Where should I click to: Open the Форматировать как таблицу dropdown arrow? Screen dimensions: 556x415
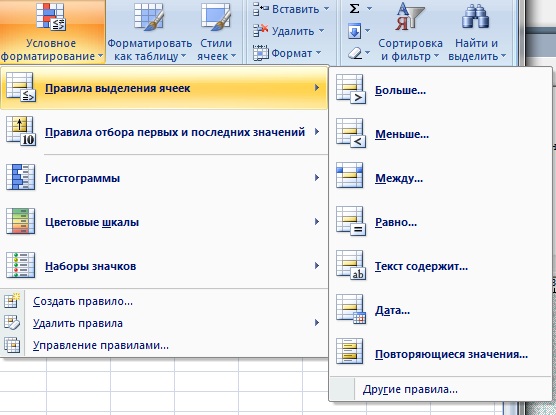[183, 56]
